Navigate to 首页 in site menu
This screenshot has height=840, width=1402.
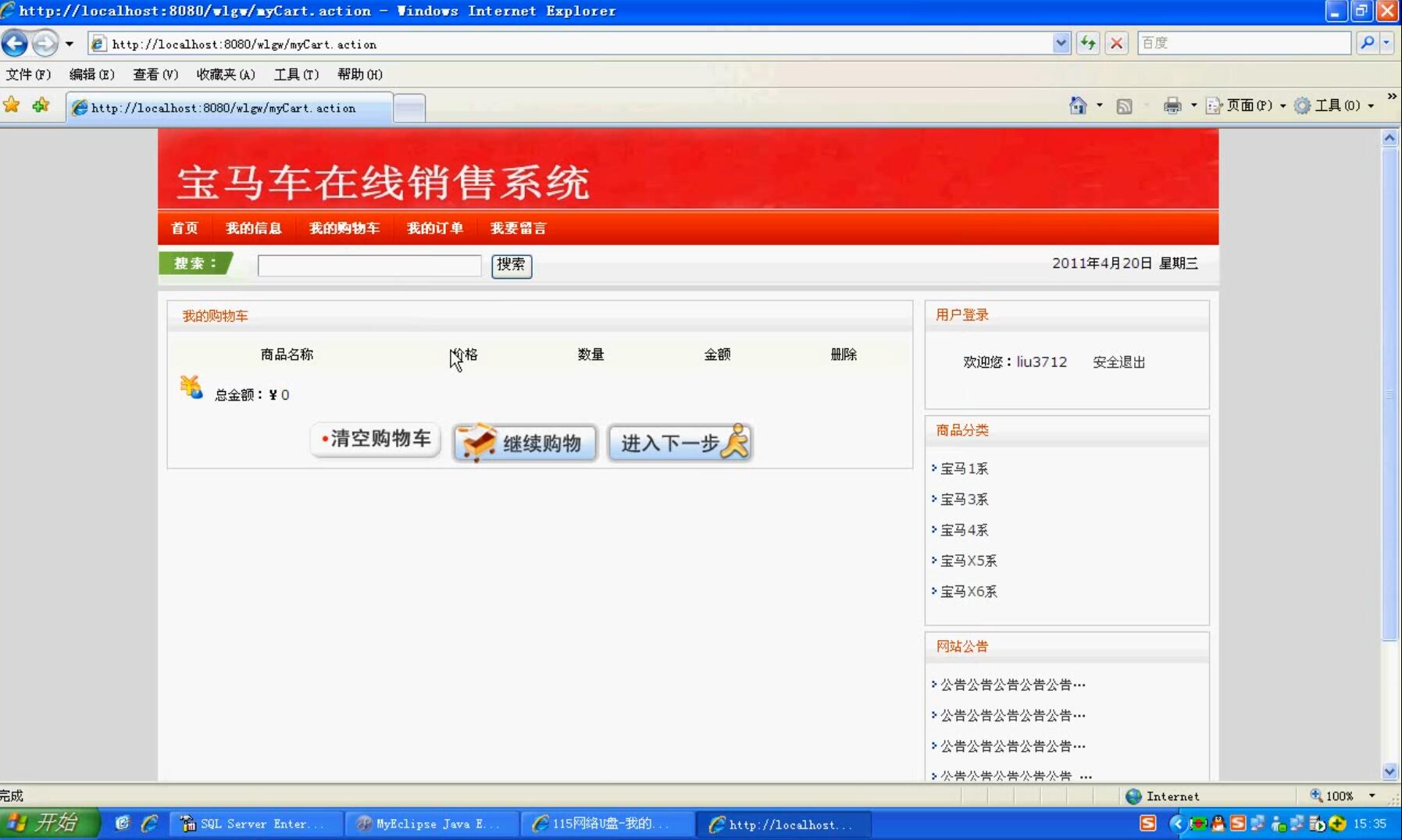[184, 228]
